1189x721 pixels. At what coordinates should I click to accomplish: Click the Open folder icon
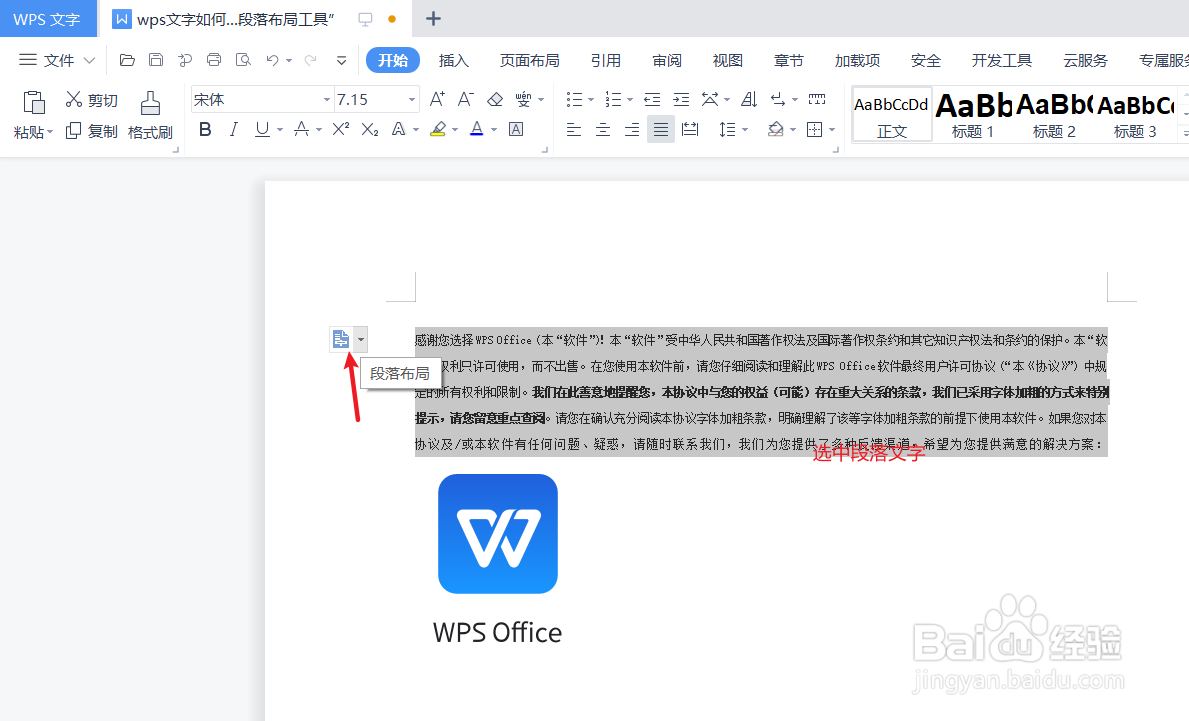(127, 60)
